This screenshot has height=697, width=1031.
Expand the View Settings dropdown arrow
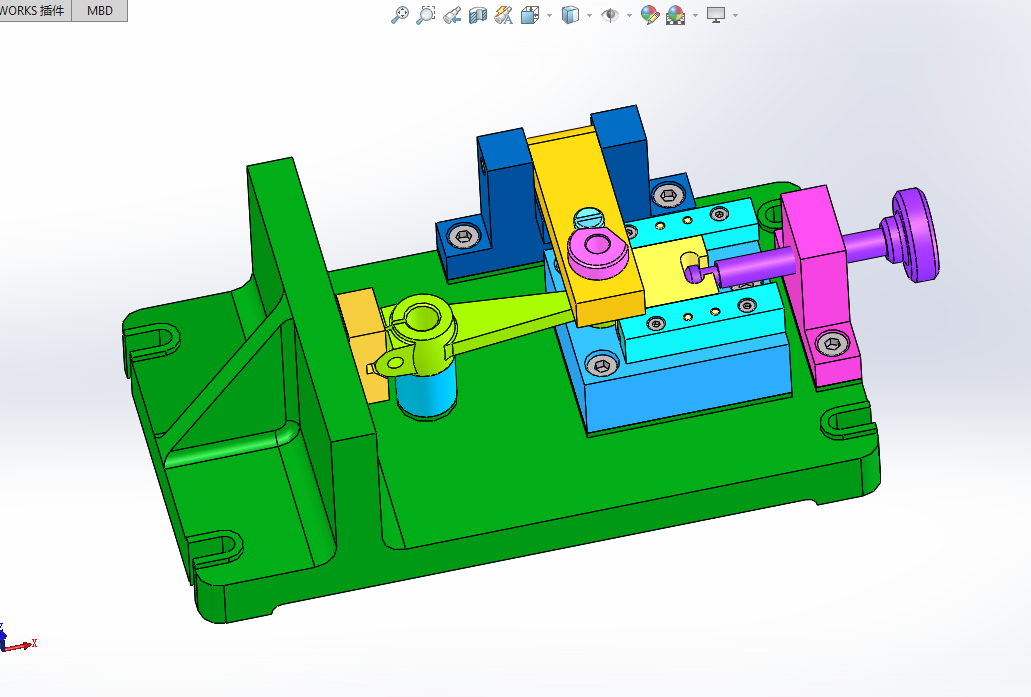(735, 15)
